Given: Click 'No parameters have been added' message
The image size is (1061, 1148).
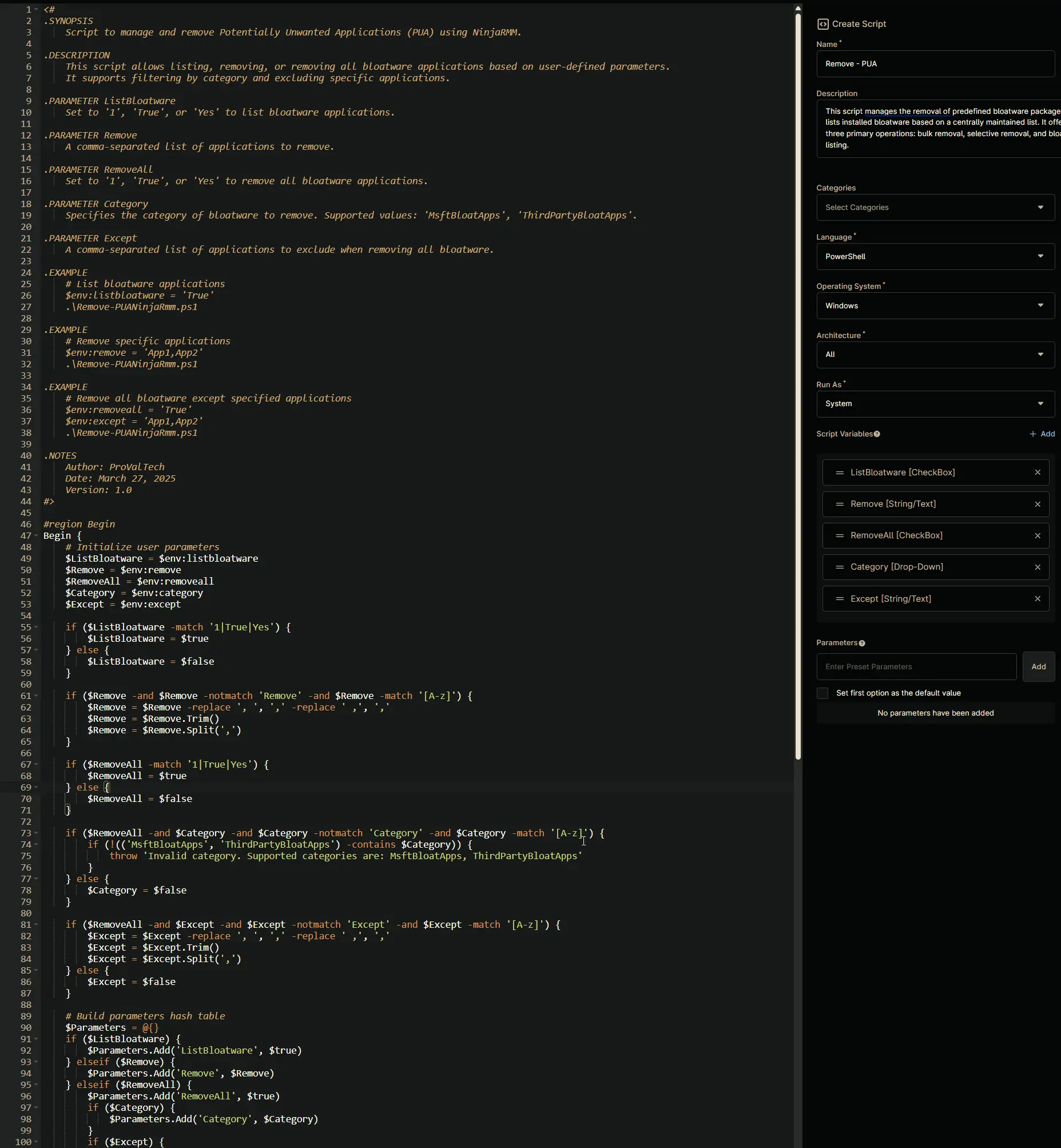Looking at the screenshot, I should pyautogui.click(x=935, y=713).
